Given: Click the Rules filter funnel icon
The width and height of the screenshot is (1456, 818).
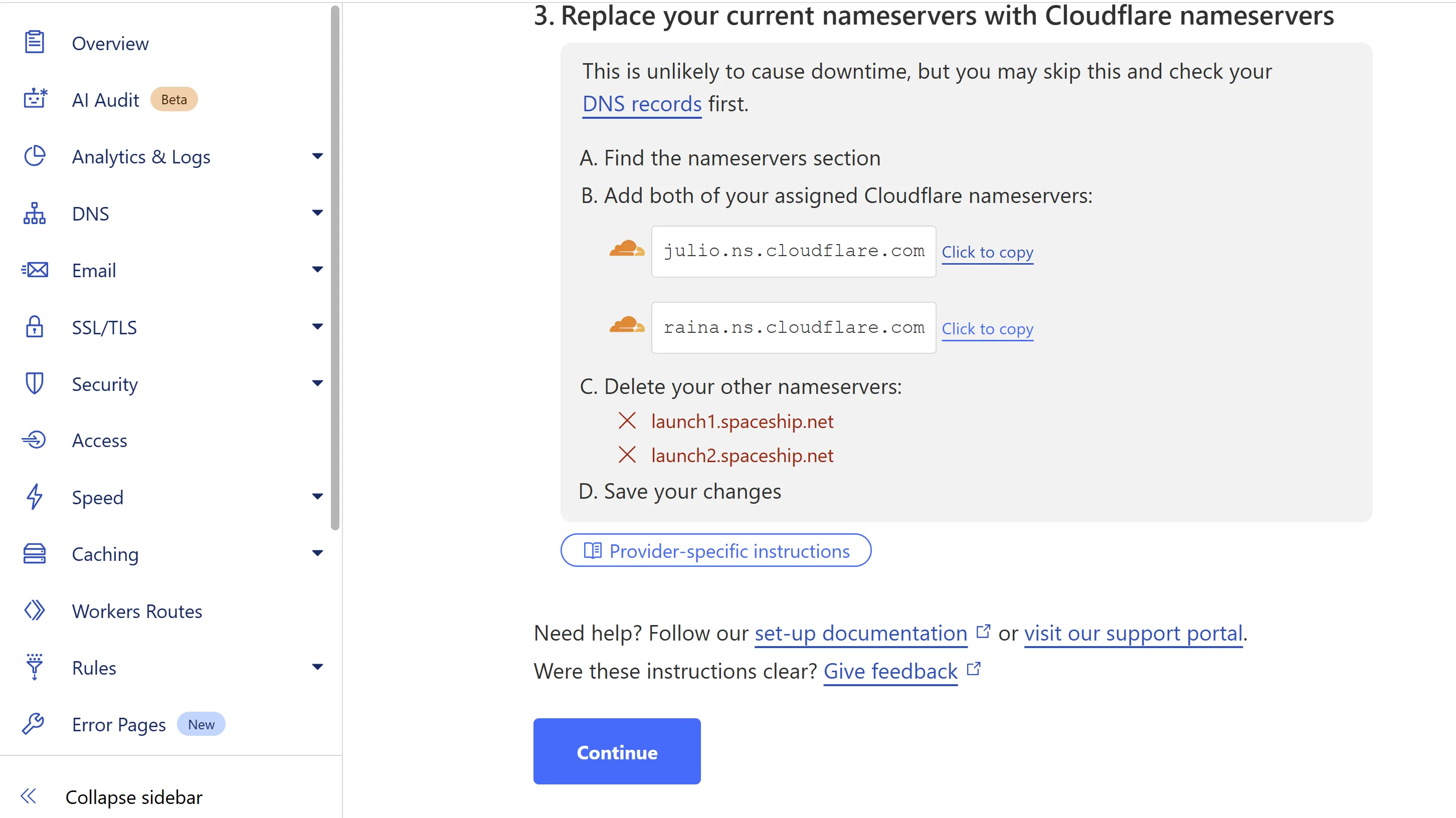Looking at the screenshot, I should (x=35, y=667).
